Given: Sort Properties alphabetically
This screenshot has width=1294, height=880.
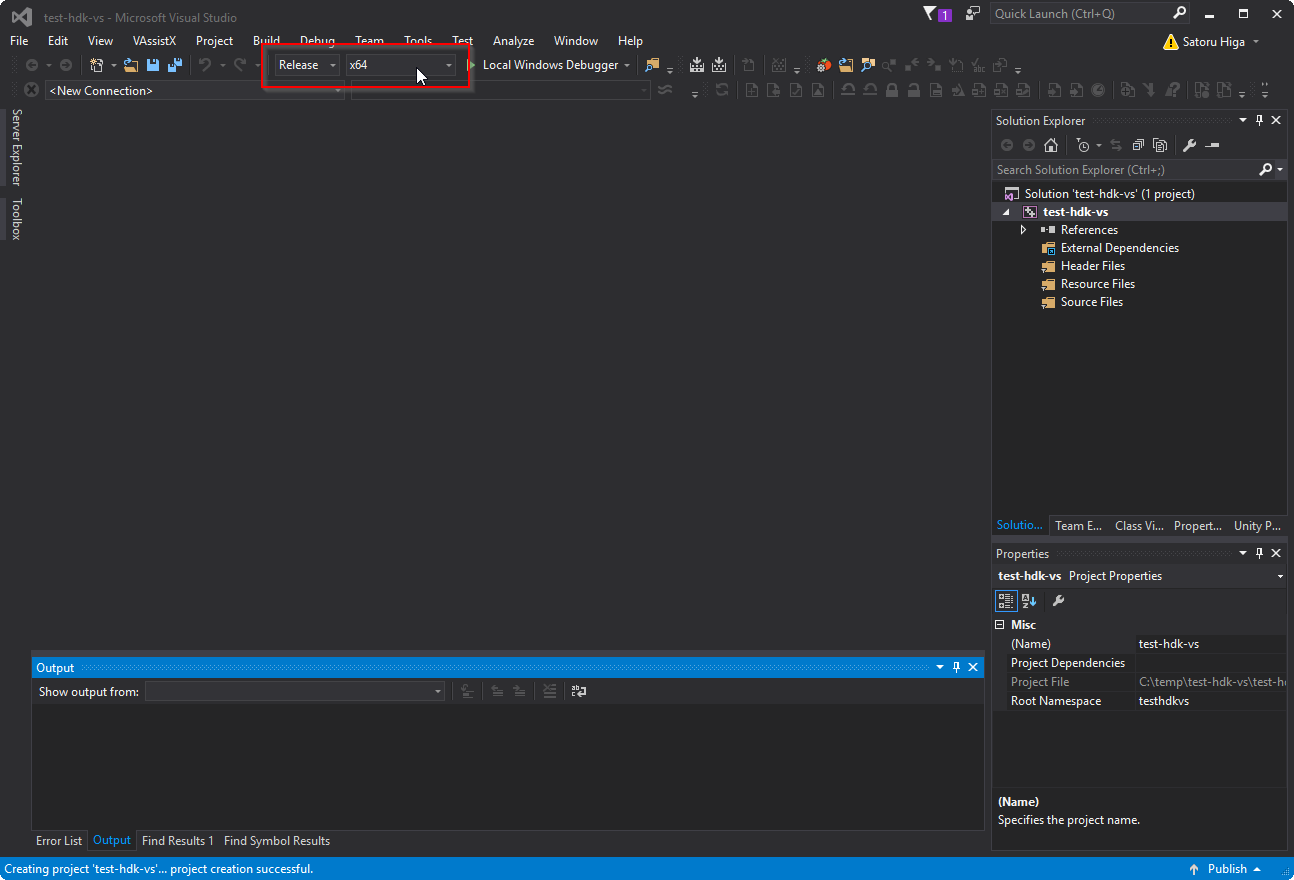Looking at the screenshot, I should [x=1029, y=600].
